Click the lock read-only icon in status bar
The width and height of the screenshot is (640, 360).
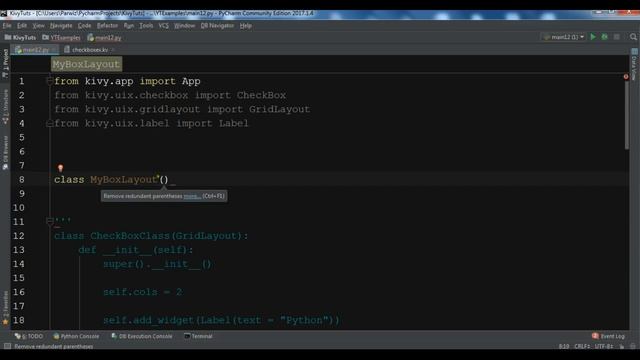622,347
